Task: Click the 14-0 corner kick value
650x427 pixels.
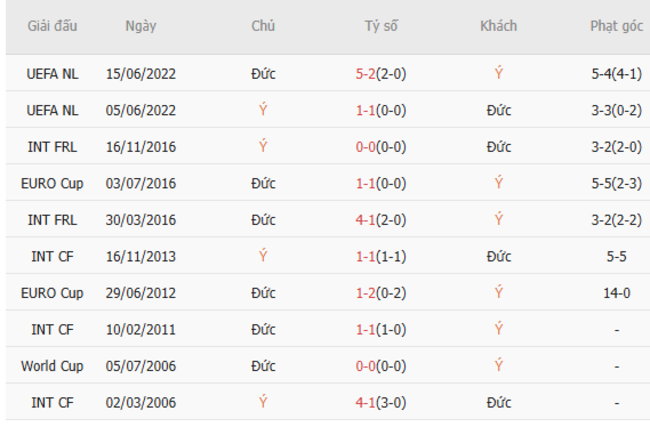Action: coord(616,293)
